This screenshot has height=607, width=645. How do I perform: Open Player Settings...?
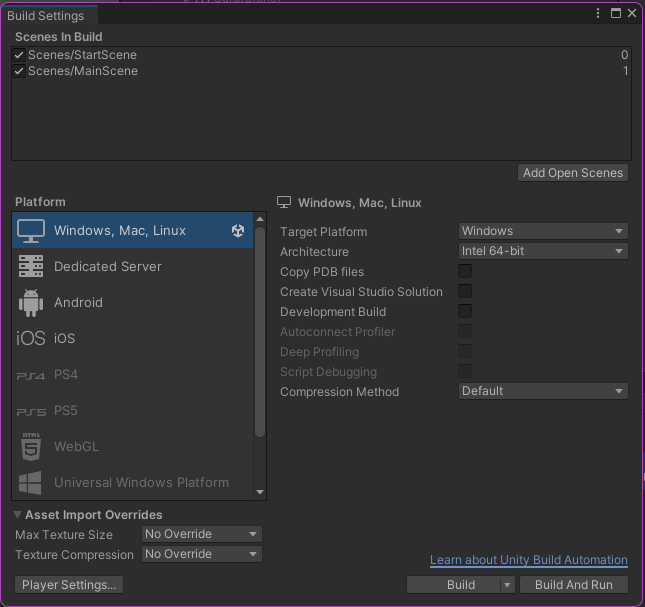pyautogui.click(x=69, y=585)
